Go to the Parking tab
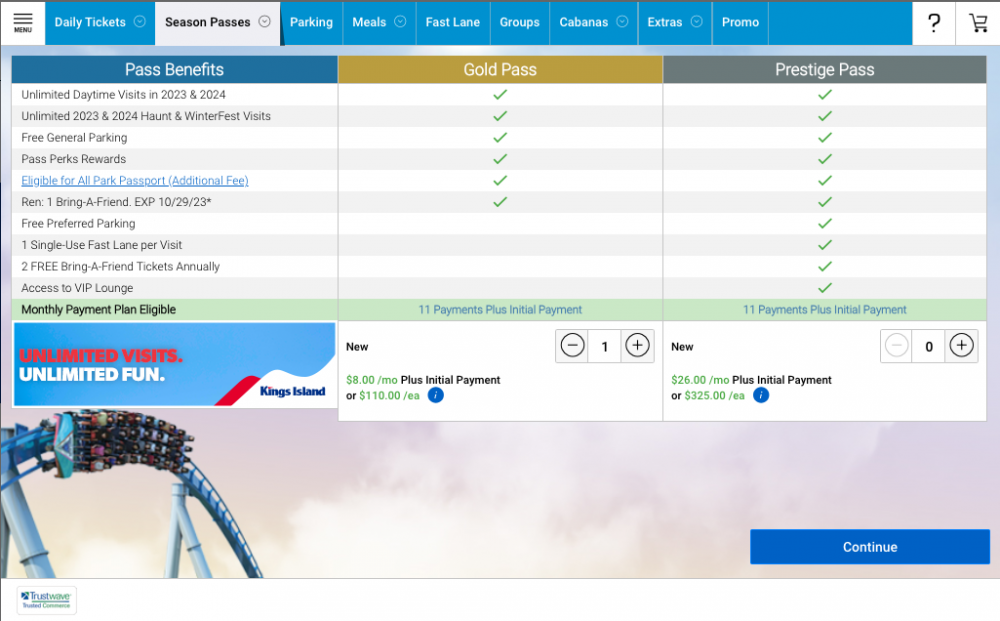This screenshot has width=1000, height=621. pos(311,22)
